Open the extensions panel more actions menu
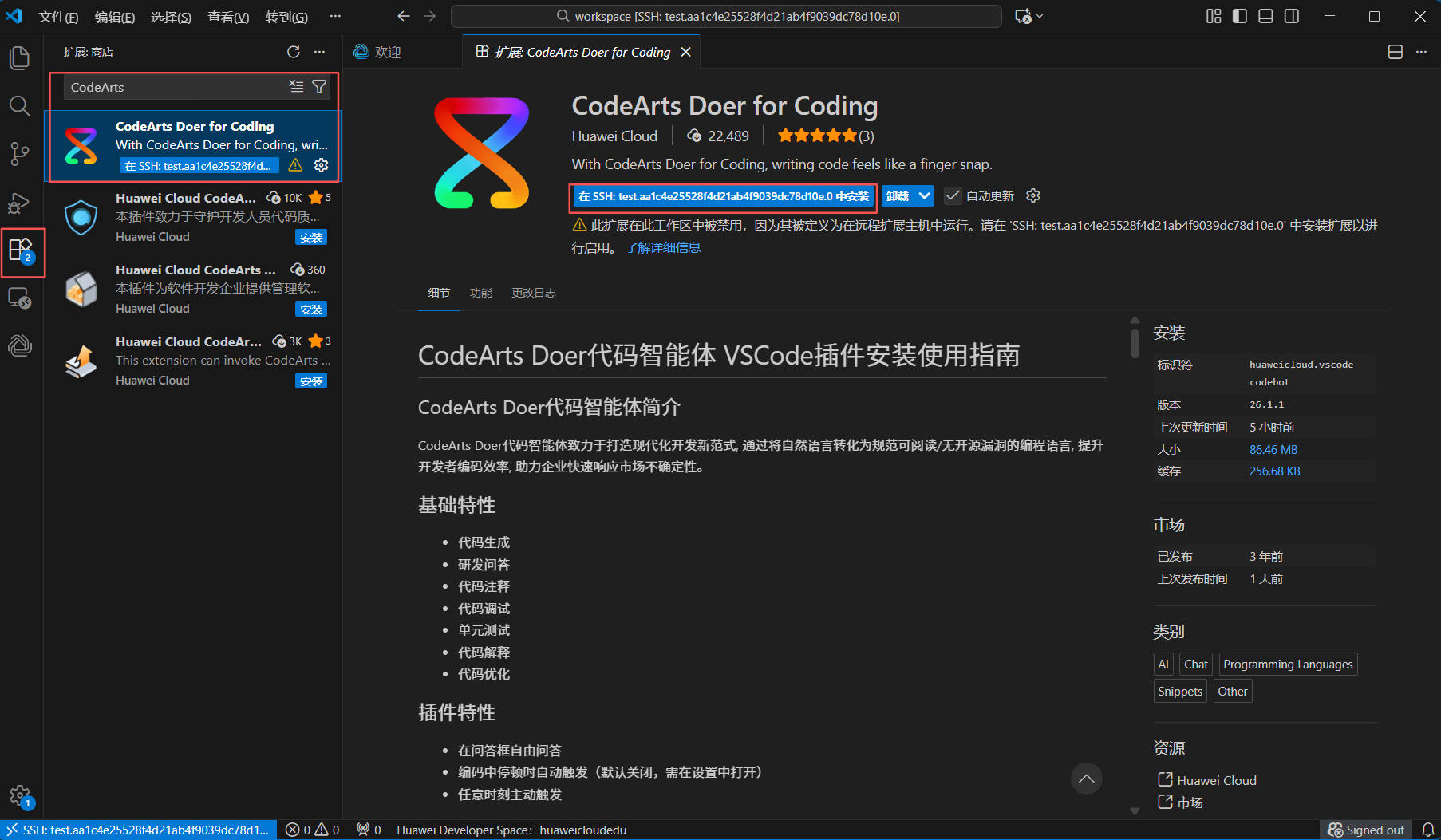This screenshot has width=1441, height=840. coord(320,52)
